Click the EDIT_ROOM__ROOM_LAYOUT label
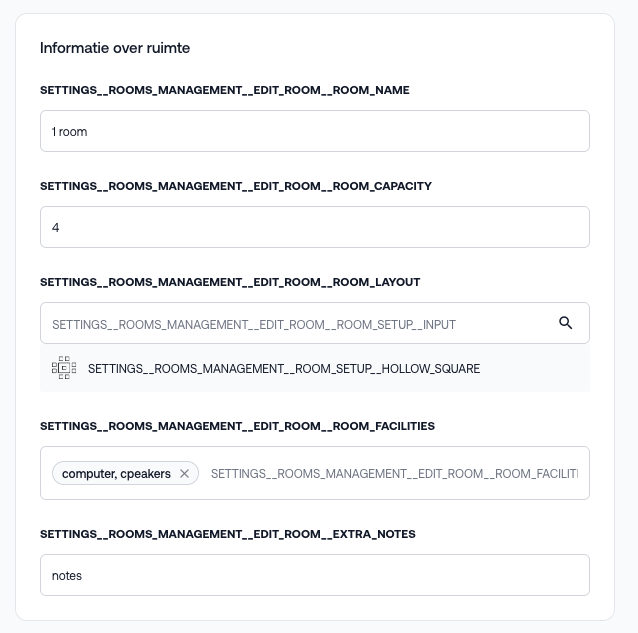Viewport: 638px width, 633px height. [230, 282]
